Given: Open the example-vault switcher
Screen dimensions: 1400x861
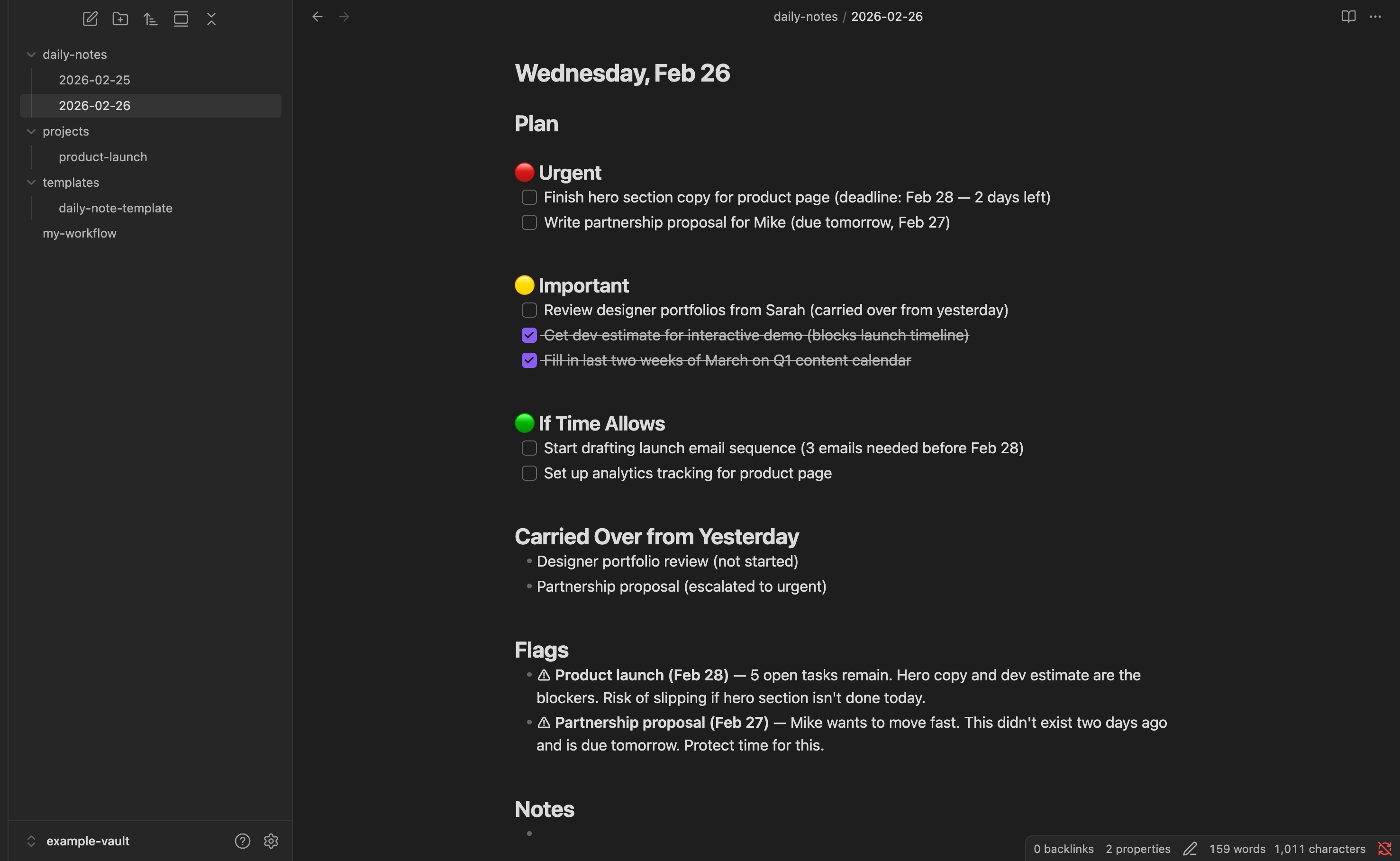Looking at the screenshot, I should pyautogui.click(x=78, y=841).
